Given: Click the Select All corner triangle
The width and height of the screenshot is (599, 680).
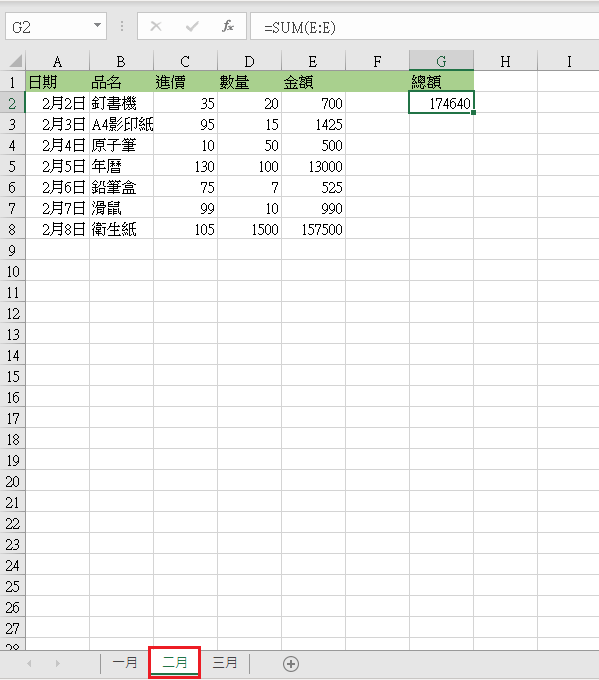Looking at the screenshot, I should click(x=16, y=61).
